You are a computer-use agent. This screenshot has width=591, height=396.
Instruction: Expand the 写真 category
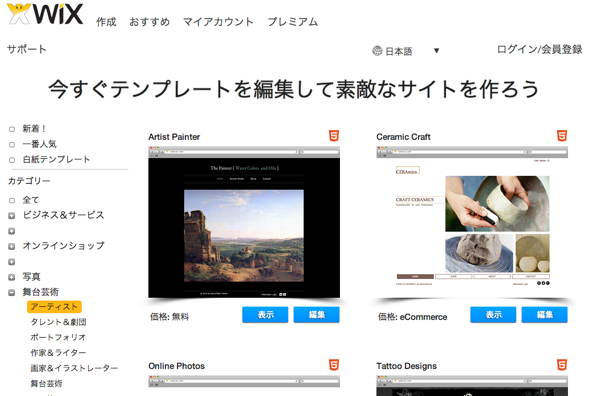click(12, 277)
